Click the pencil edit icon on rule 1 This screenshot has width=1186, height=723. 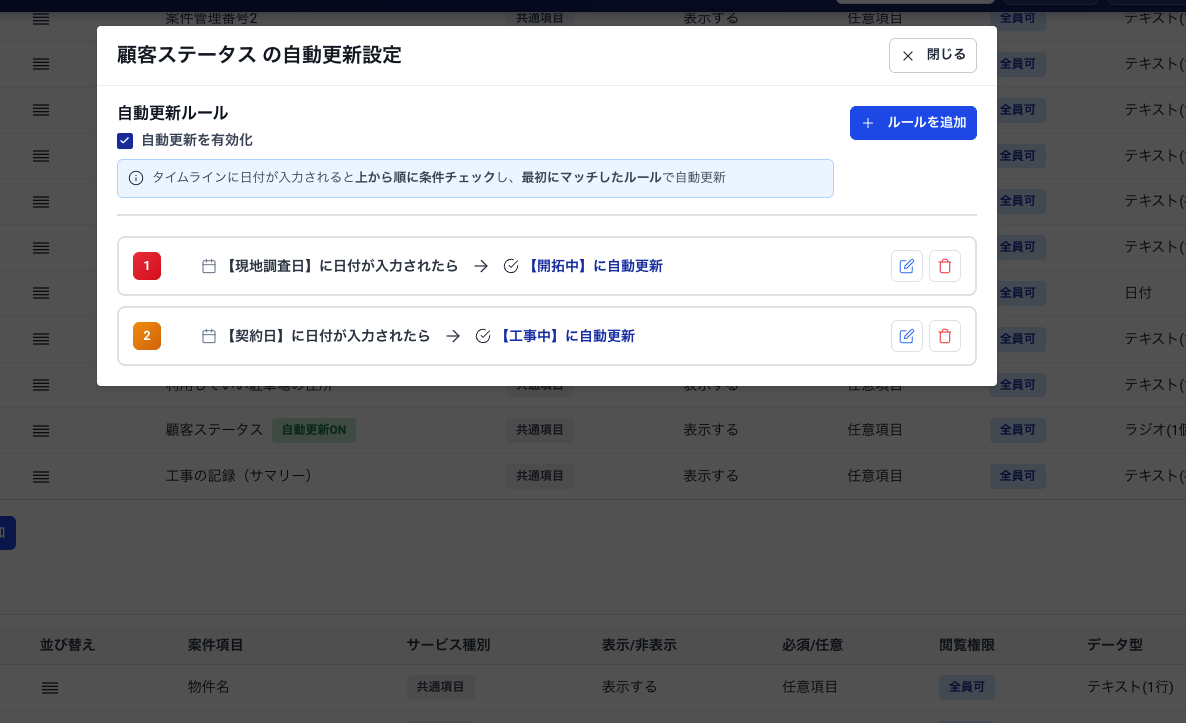pos(907,266)
